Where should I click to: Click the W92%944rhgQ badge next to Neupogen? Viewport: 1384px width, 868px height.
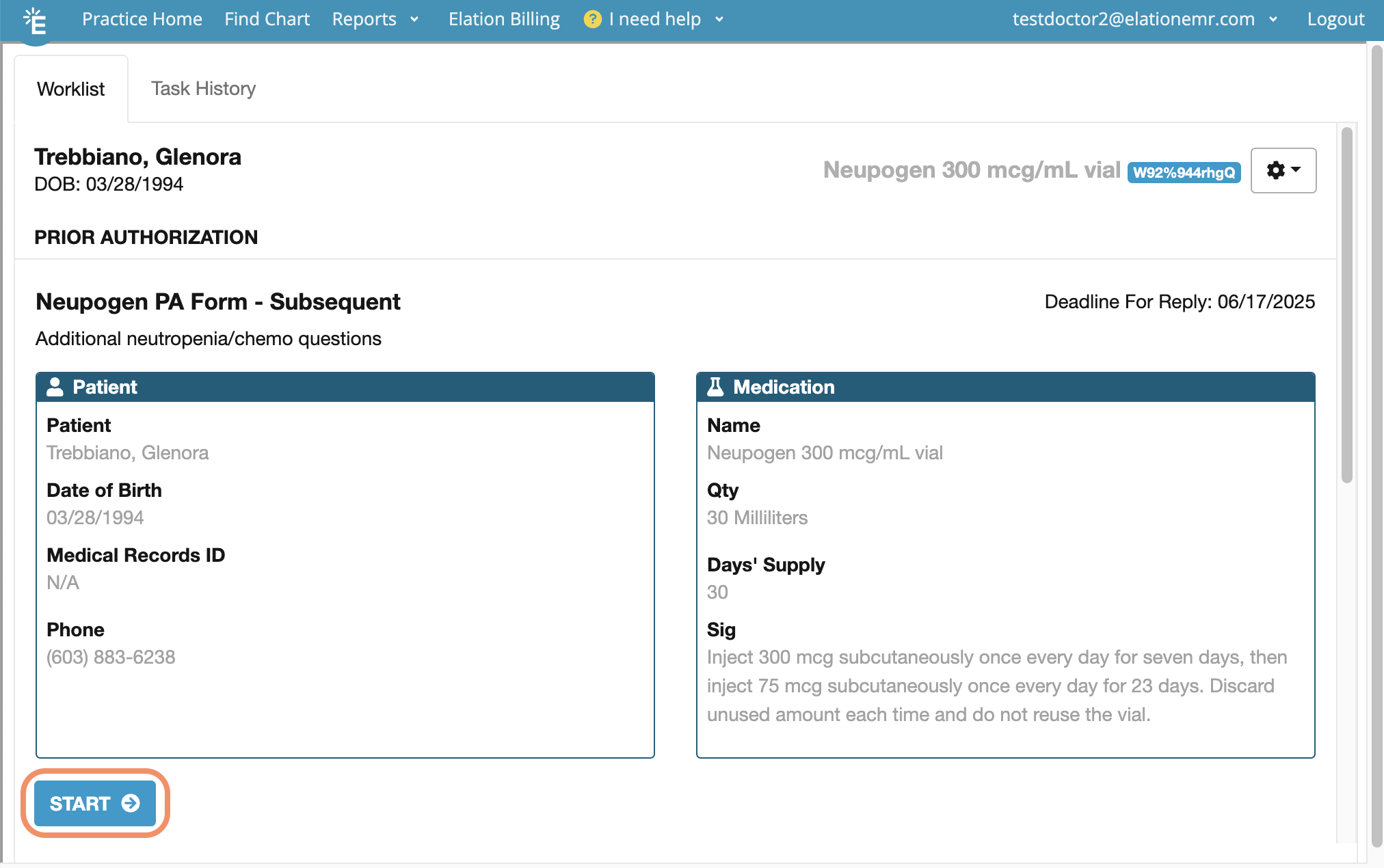pos(1184,172)
